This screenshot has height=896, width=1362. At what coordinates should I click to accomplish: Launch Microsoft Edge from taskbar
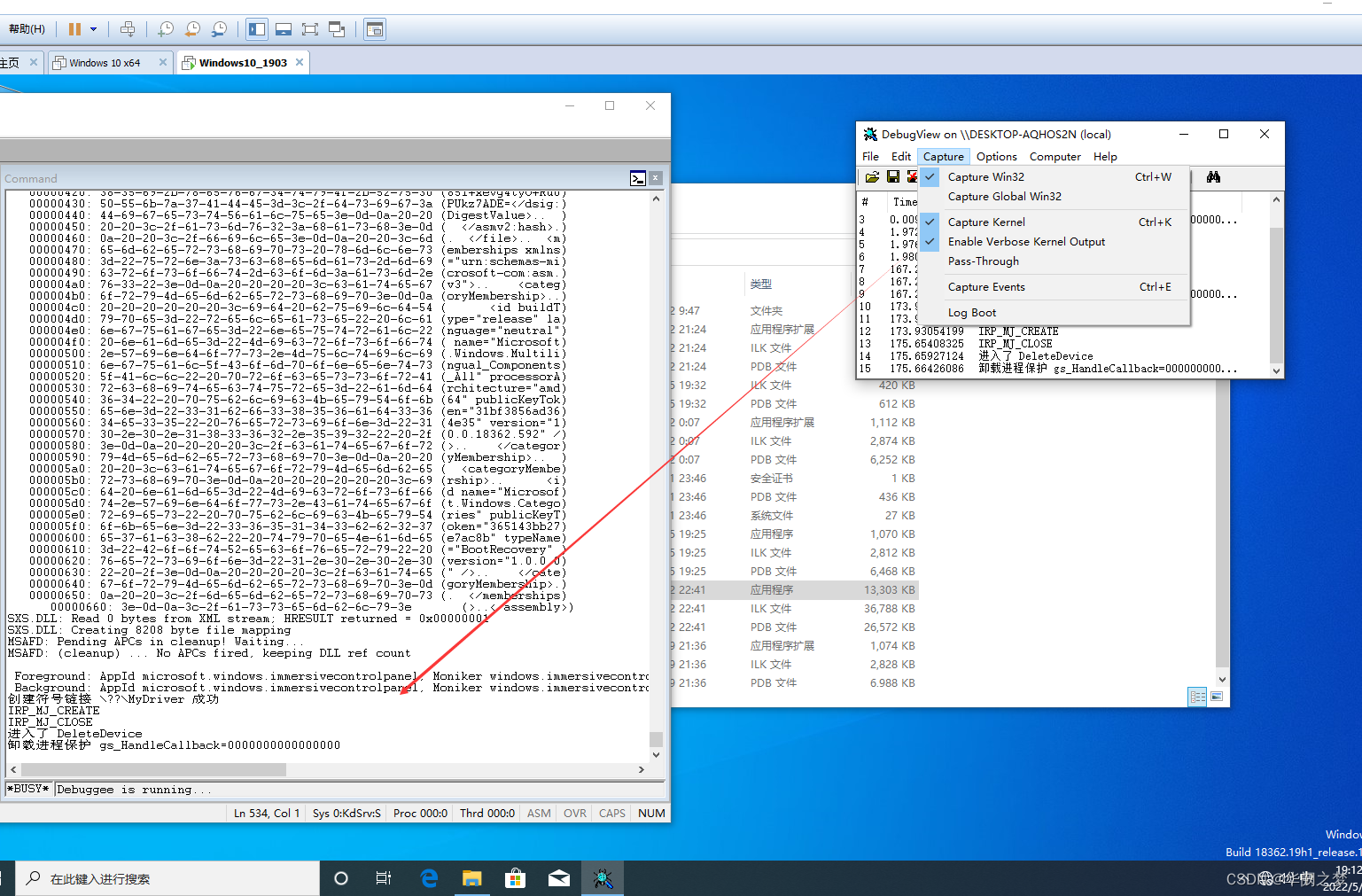pos(429,878)
